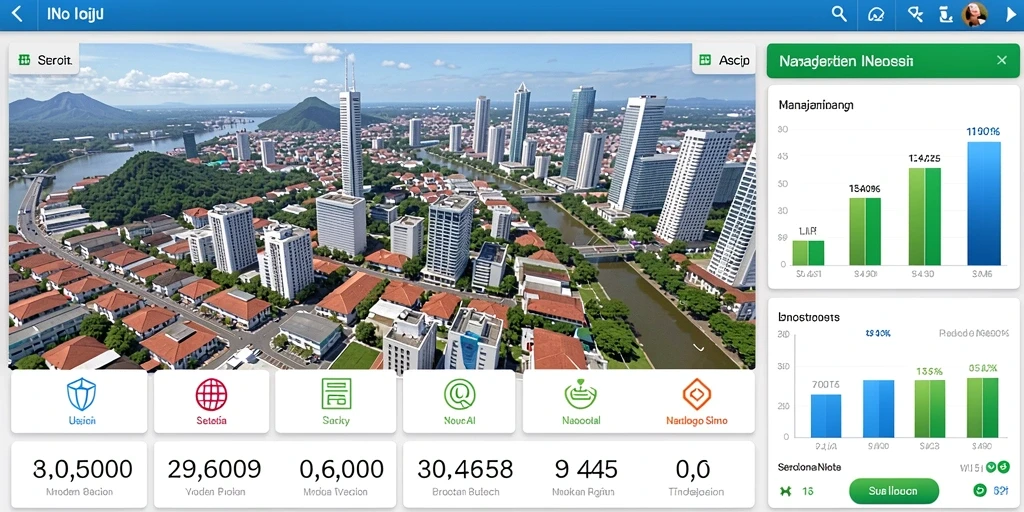This screenshot has width=1024, height=512.
Task: Click the green 16 value beside X icon
Action: 808,491
